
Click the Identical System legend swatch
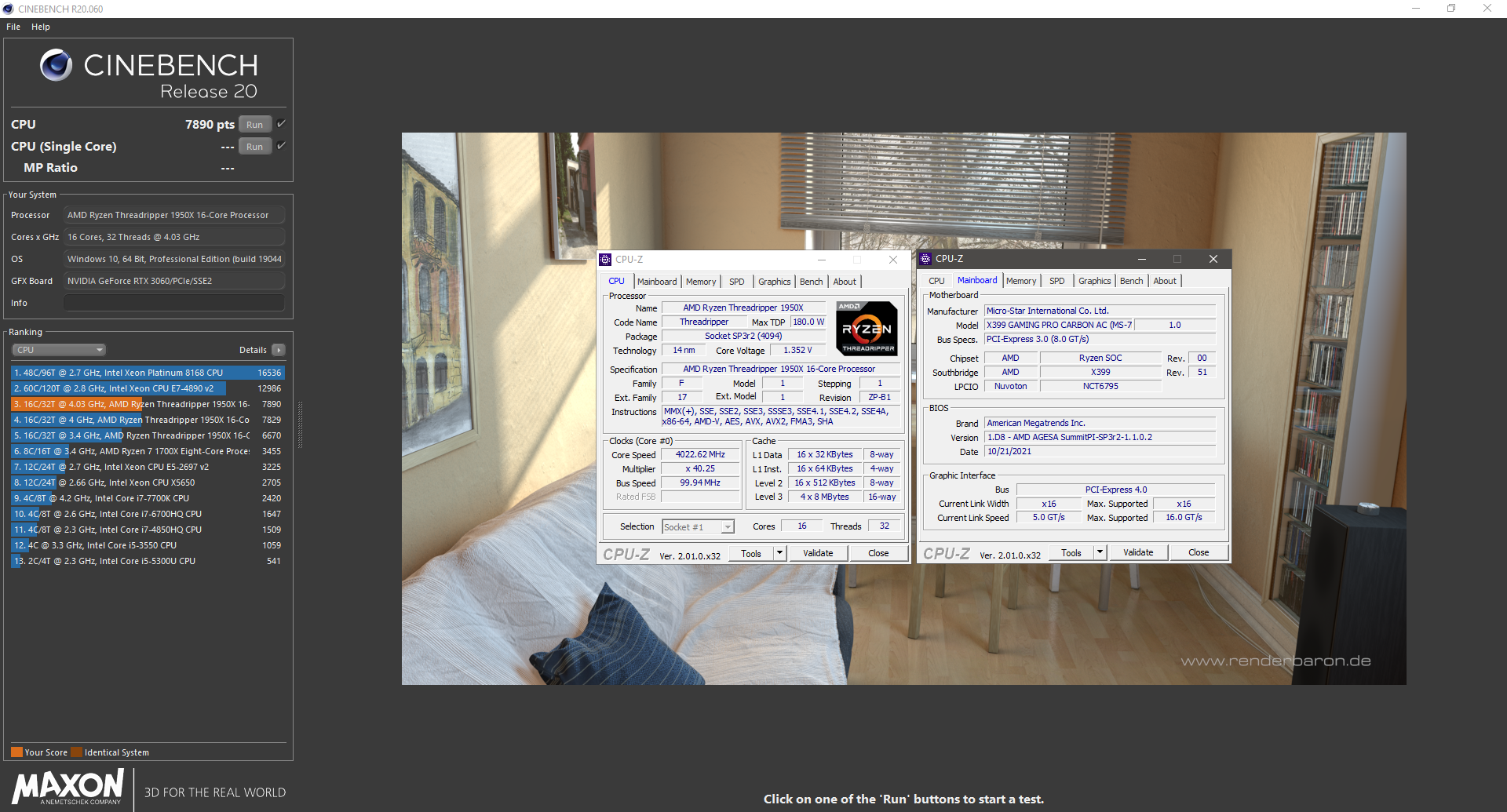76,752
